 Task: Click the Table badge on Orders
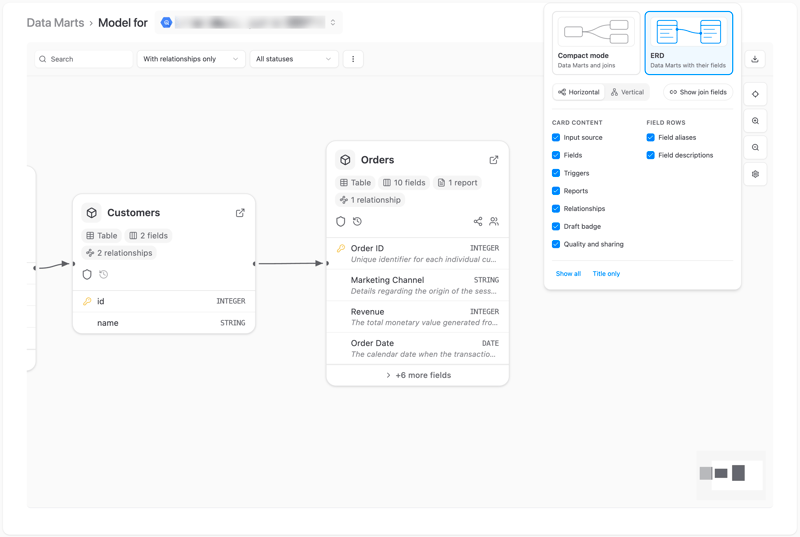click(x=355, y=183)
